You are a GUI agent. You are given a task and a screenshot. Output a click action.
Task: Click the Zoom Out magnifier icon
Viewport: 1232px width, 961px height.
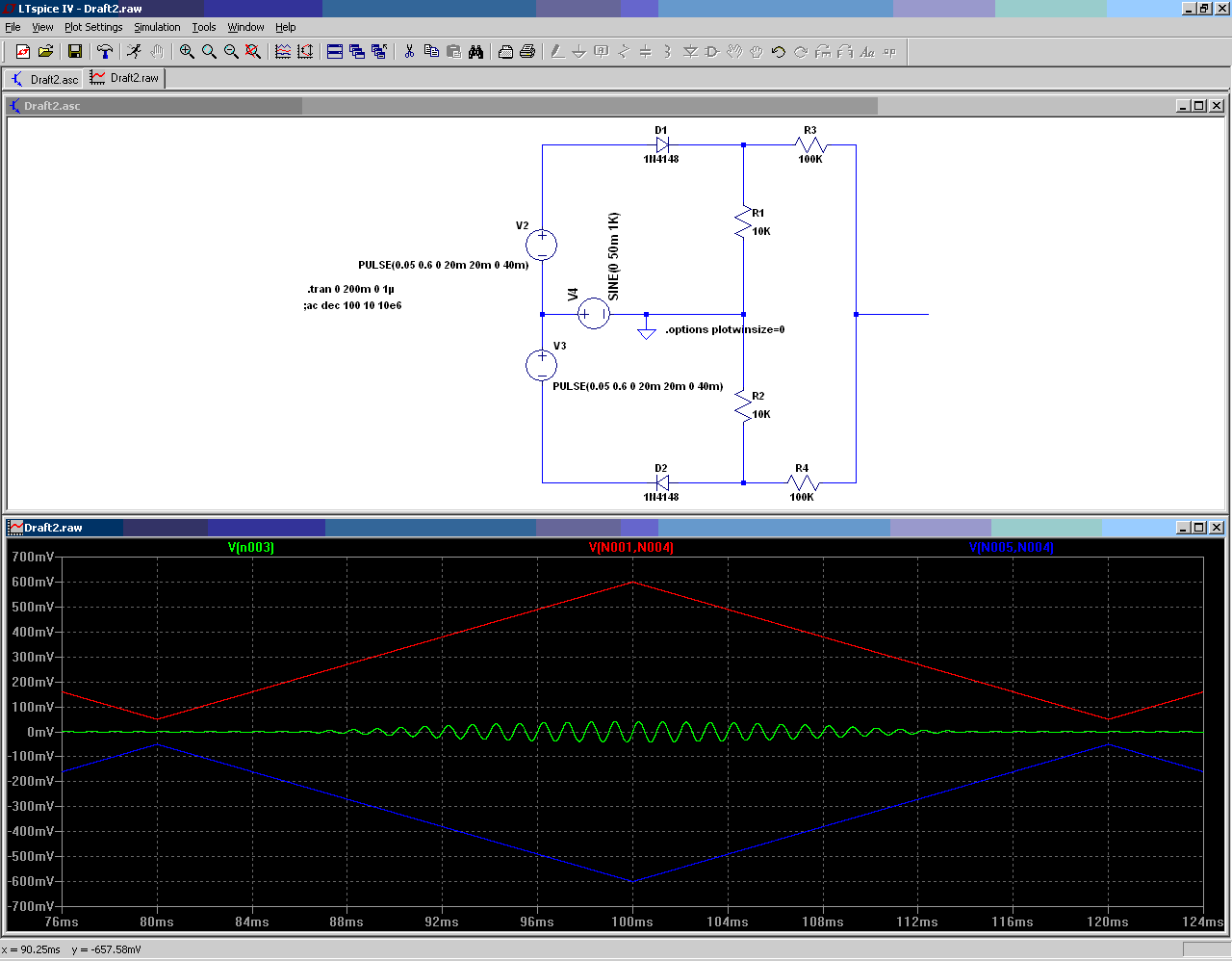[231, 52]
